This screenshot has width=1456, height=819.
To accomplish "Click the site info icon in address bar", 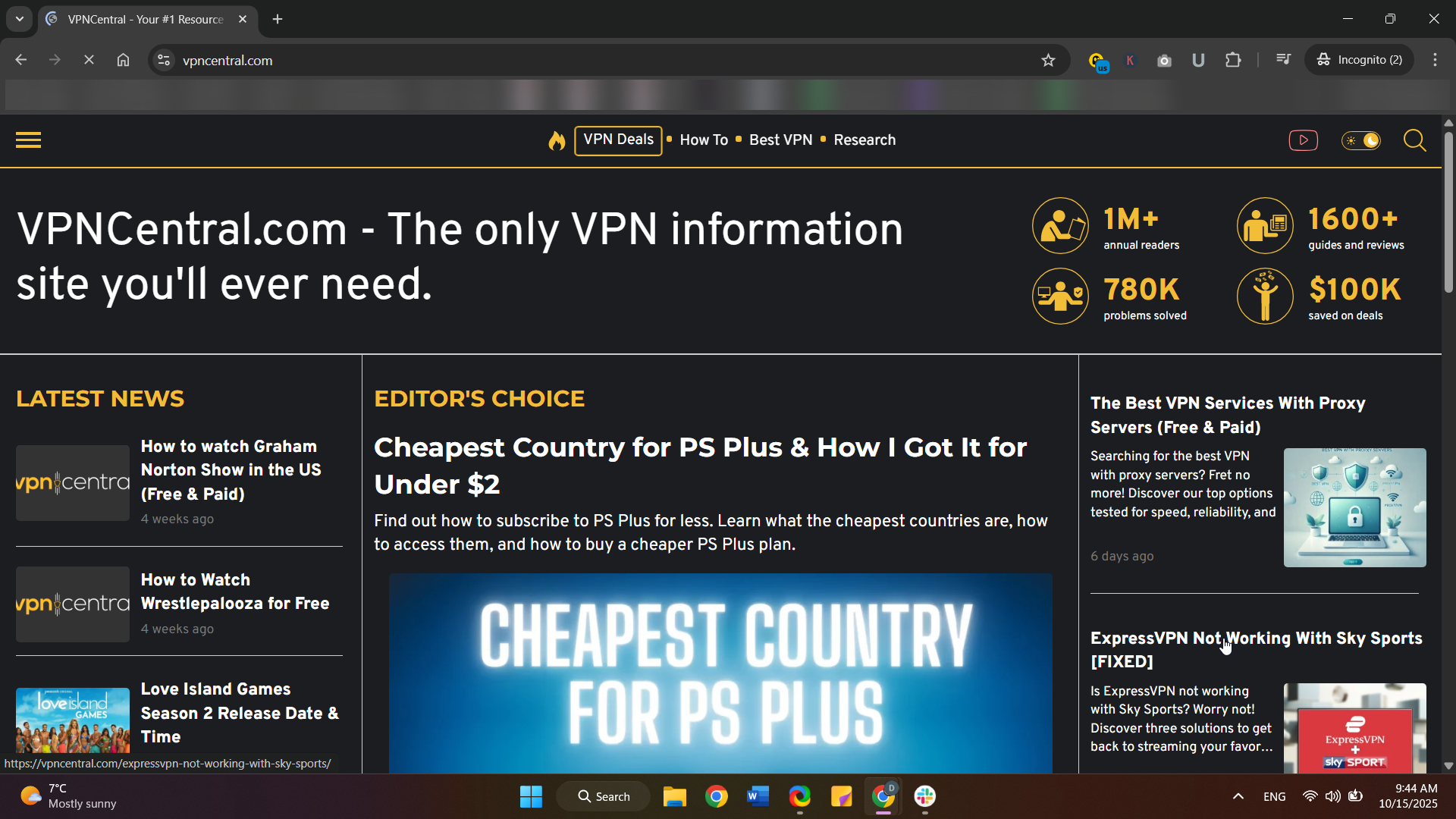I will pos(163,60).
